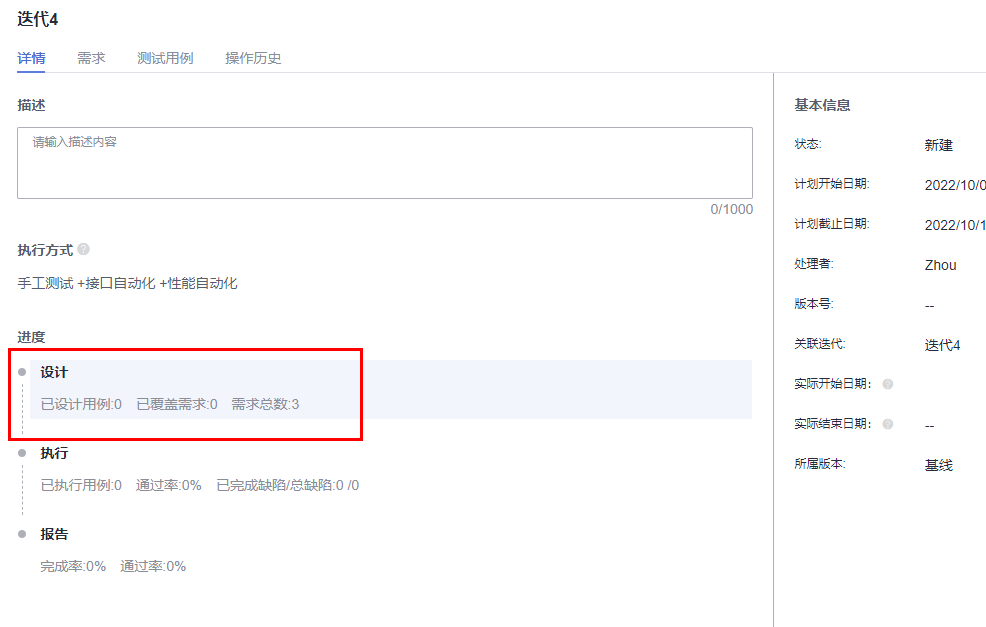Click the 已设计用例:0 statistic

81,404
